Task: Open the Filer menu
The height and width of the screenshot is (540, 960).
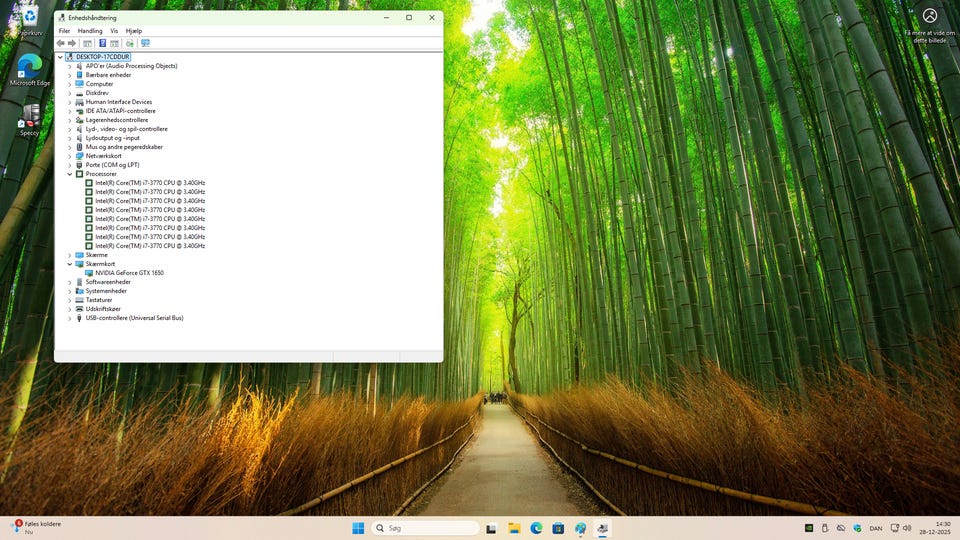Action: point(64,31)
